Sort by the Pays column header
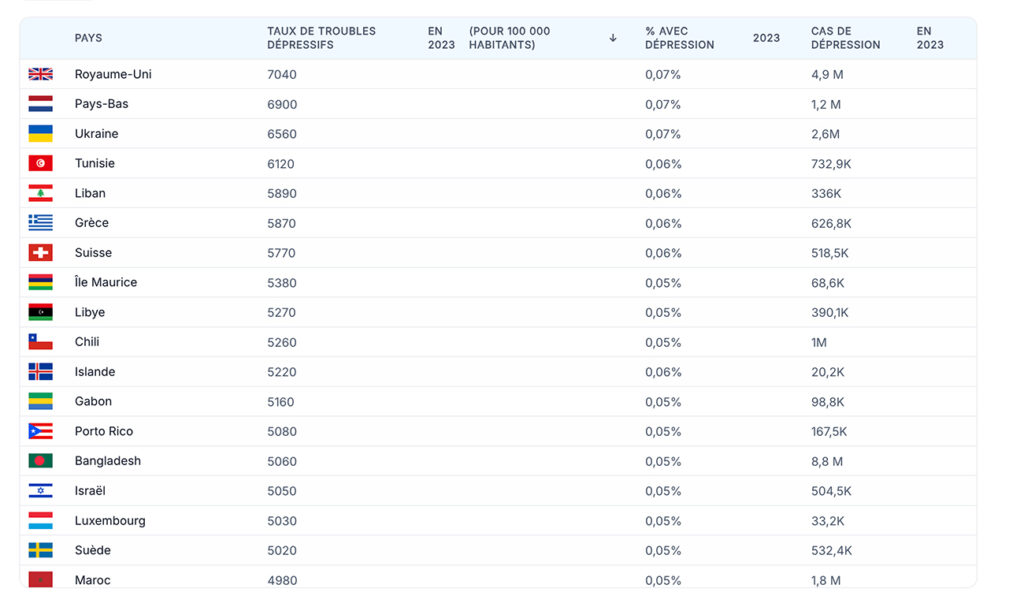This screenshot has width=1024, height=607. (x=88, y=38)
